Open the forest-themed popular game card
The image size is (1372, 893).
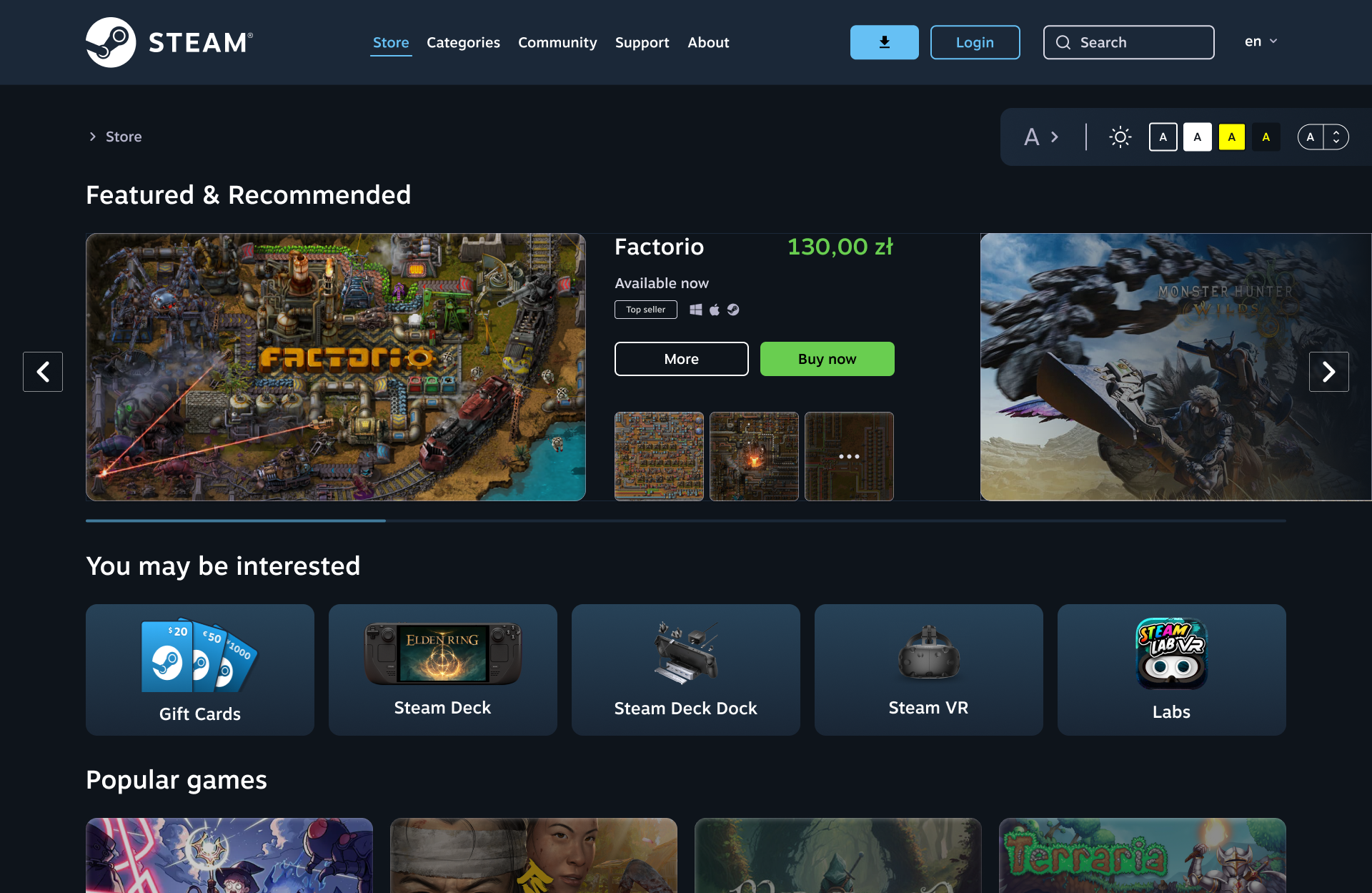(x=838, y=855)
